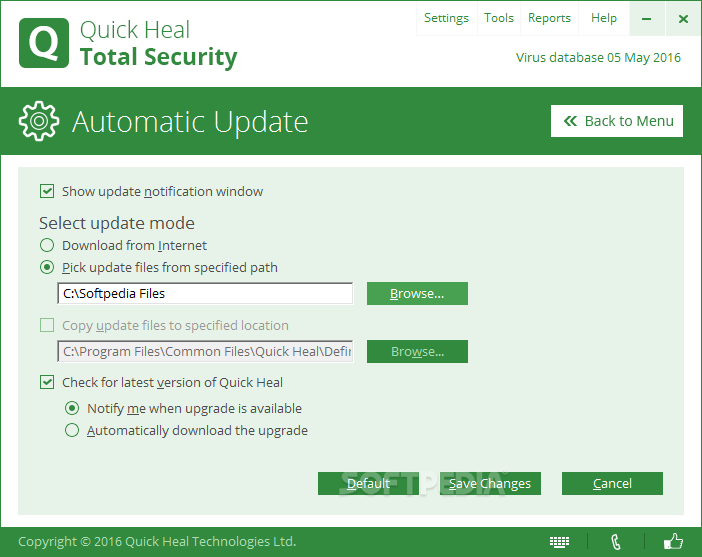Click the Copyright 2016 Quick Heal Technologies text

157,542
